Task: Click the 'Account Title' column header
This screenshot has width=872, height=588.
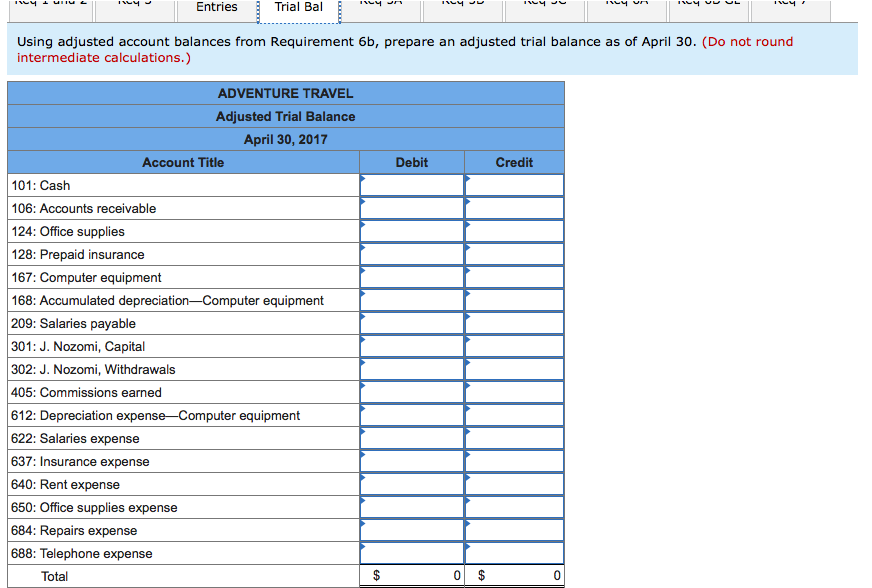Action: pos(183,162)
